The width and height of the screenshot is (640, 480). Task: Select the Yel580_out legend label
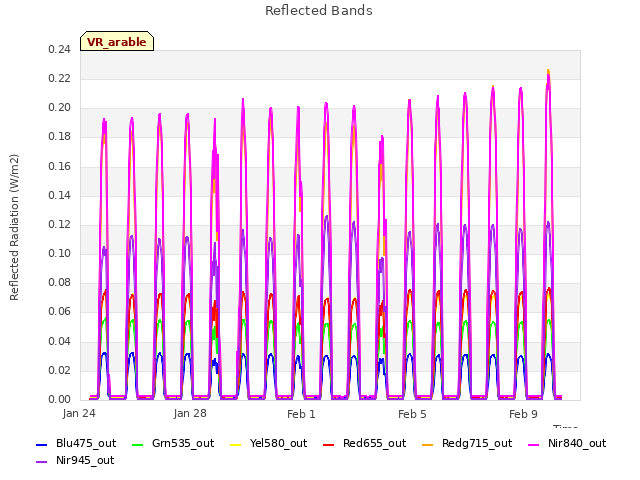(x=278, y=444)
